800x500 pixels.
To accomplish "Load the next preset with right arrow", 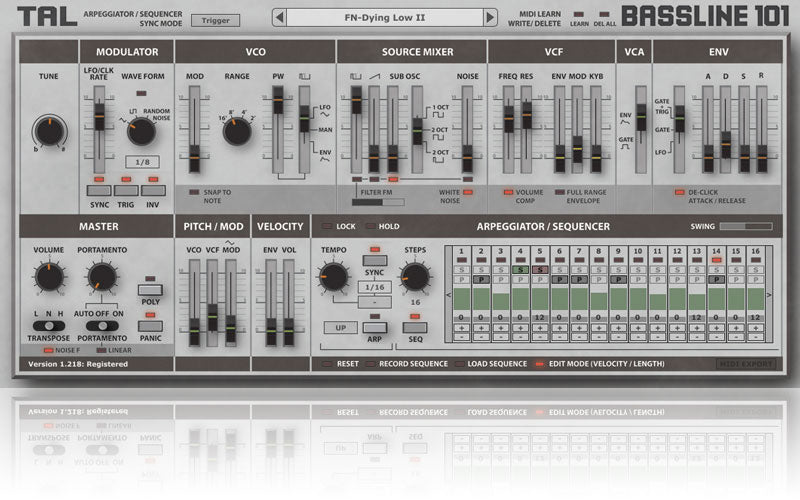I will point(490,18).
